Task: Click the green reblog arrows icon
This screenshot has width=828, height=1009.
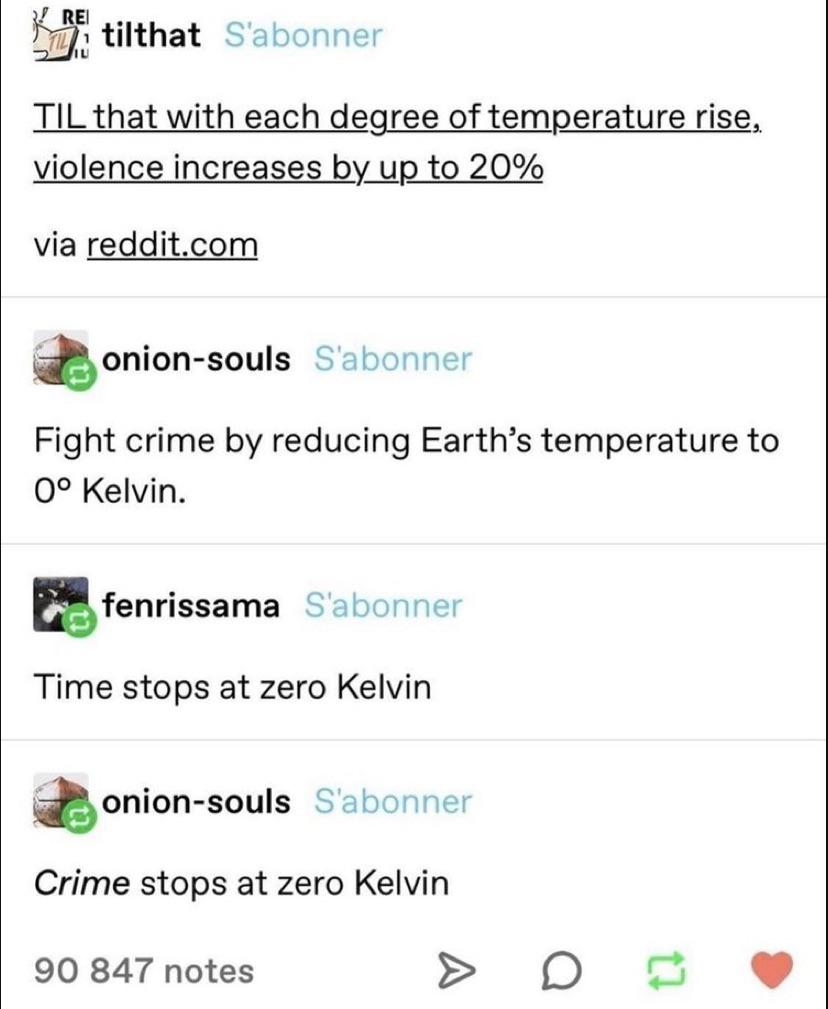Action: [667, 968]
